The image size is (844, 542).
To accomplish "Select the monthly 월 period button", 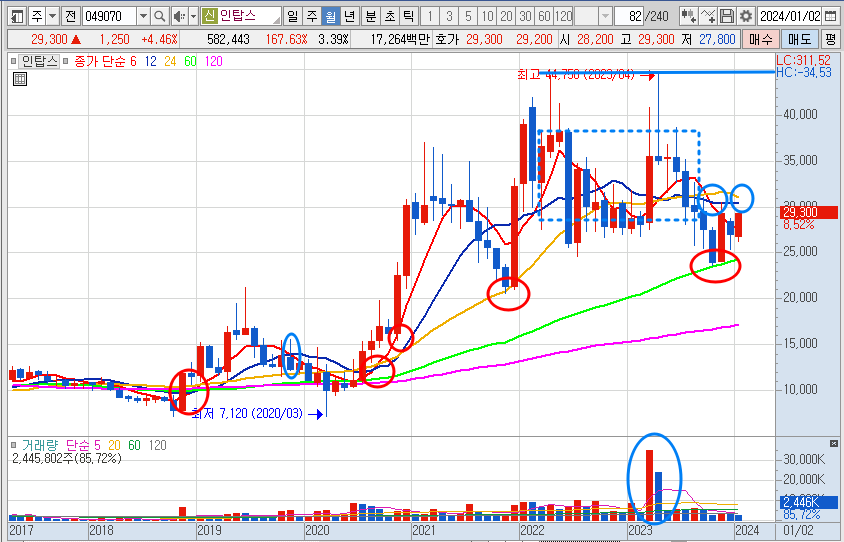I will tap(330, 16).
